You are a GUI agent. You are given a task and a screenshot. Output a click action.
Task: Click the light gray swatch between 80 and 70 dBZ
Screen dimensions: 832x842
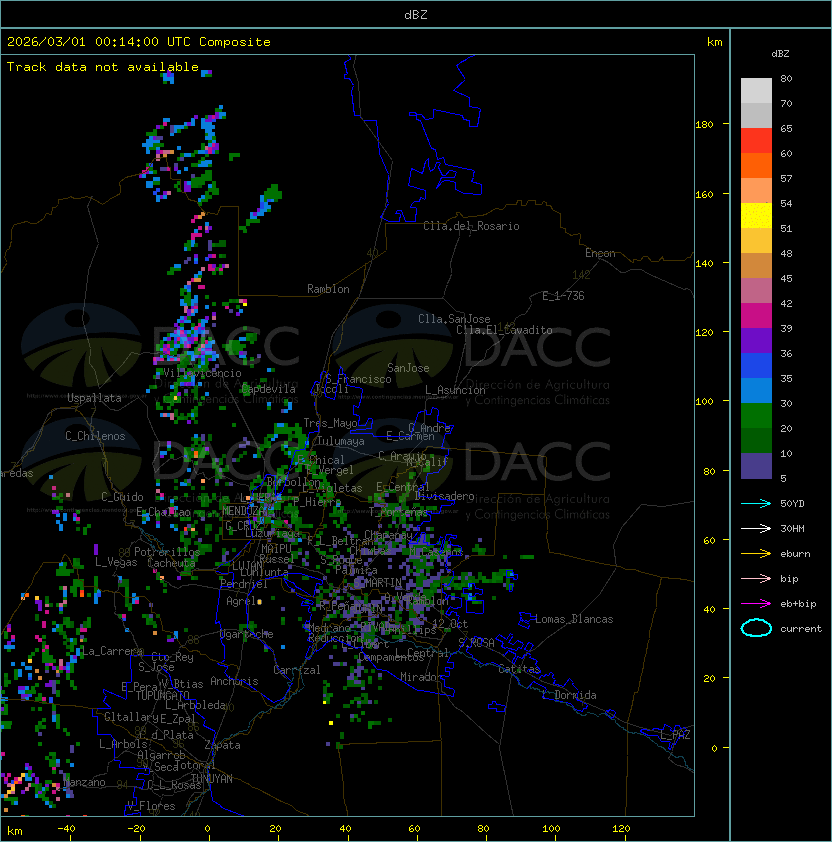coord(756,90)
